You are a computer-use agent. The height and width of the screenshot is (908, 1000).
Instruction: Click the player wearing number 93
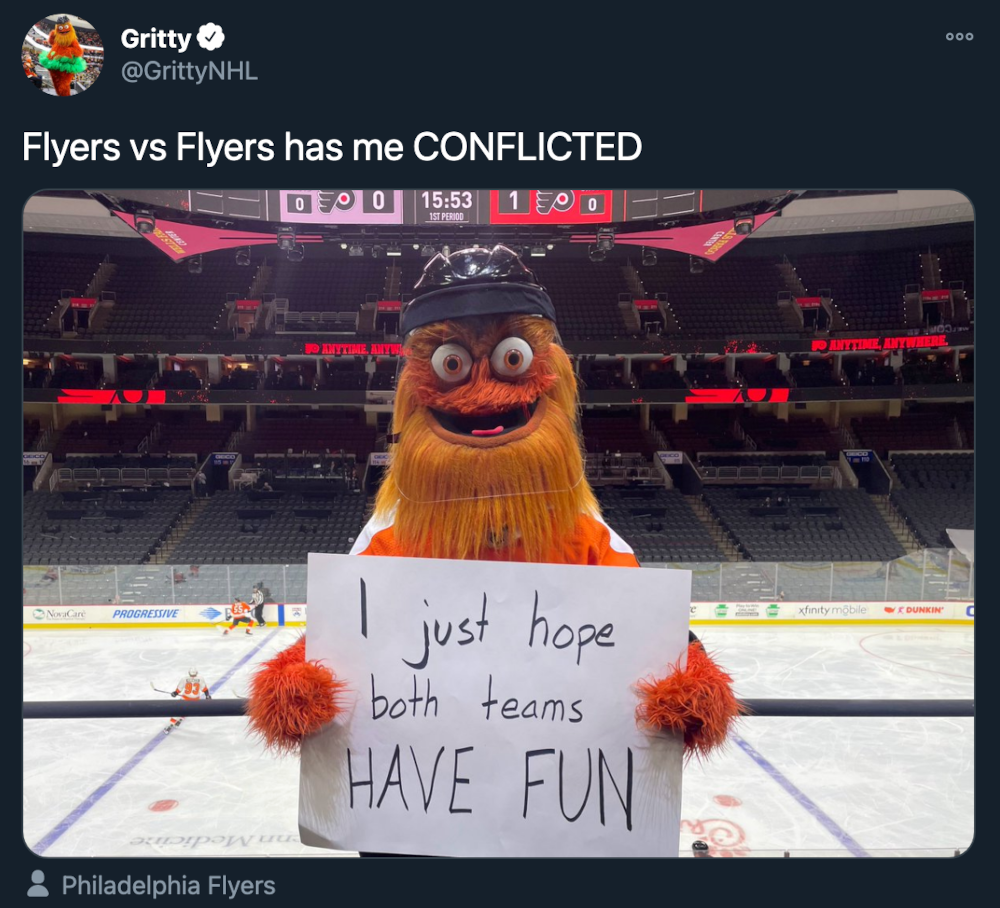(191, 687)
